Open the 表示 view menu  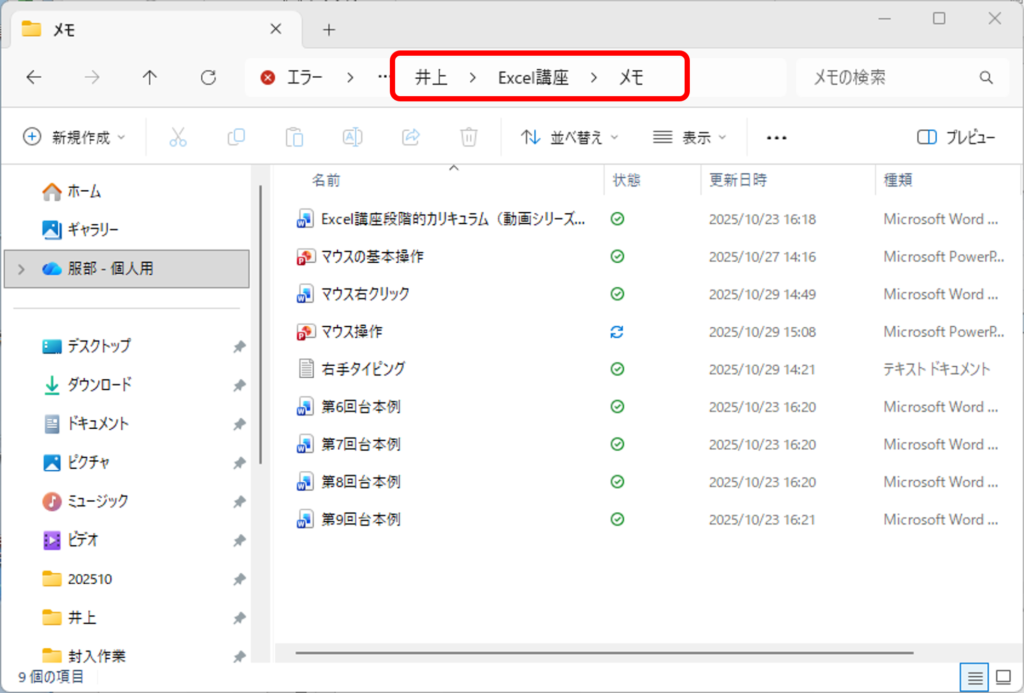[x=689, y=137]
